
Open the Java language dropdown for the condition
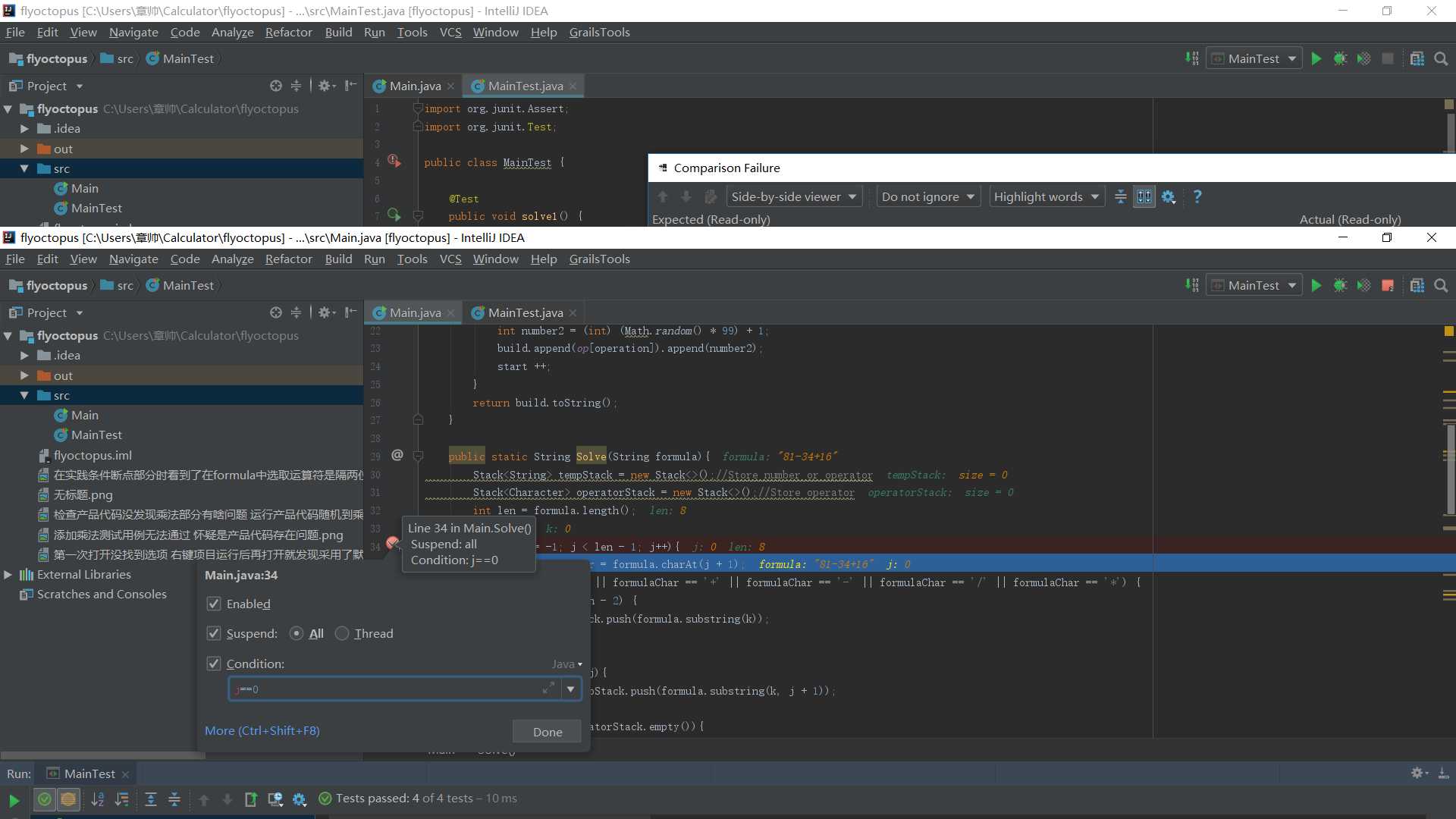tap(566, 664)
